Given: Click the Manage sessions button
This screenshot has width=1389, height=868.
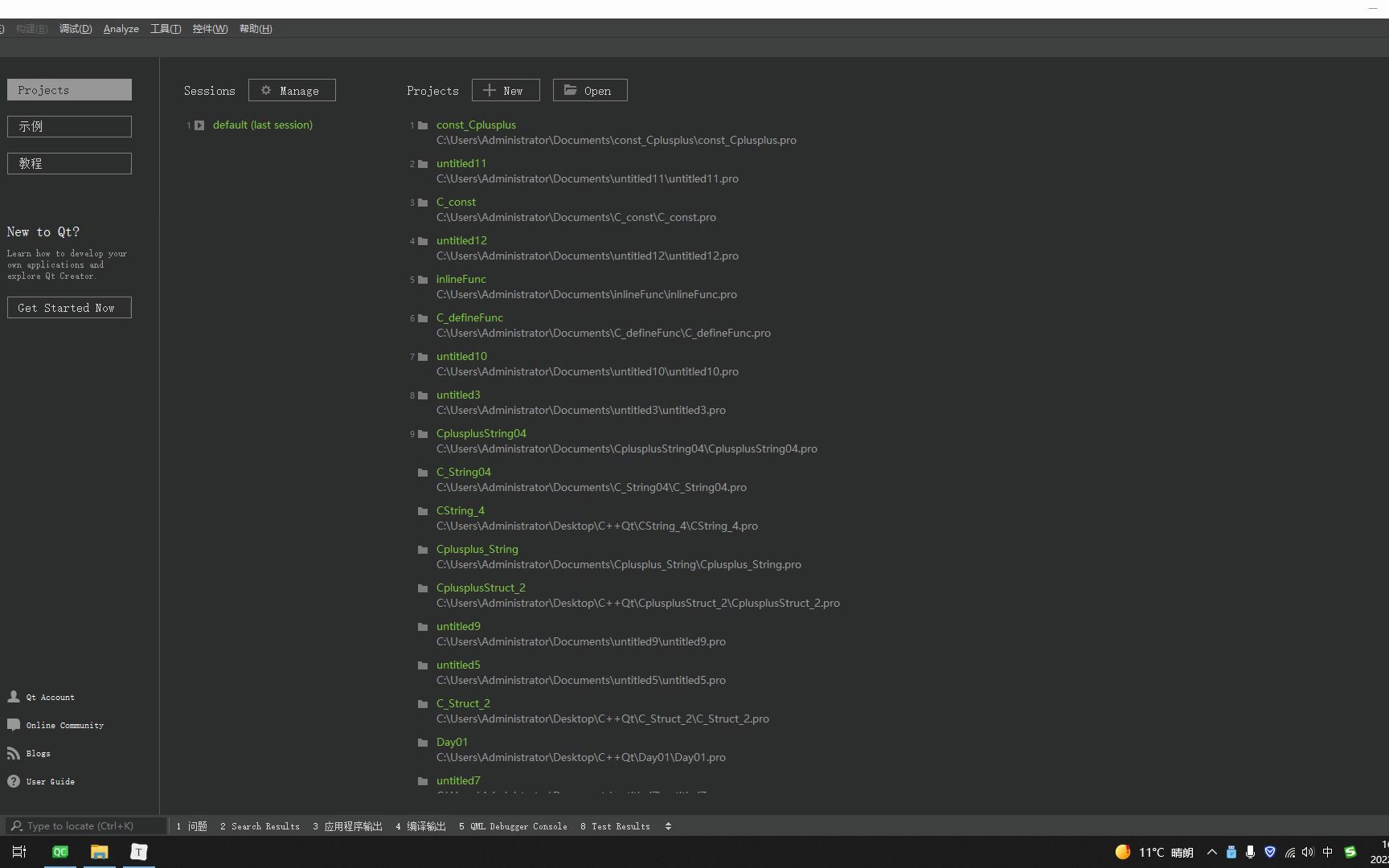Looking at the screenshot, I should click(292, 90).
